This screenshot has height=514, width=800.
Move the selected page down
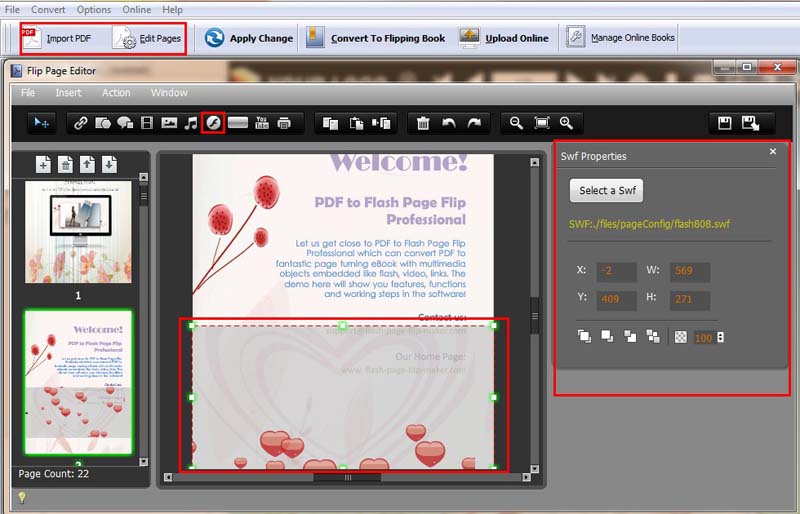tap(109, 164)
